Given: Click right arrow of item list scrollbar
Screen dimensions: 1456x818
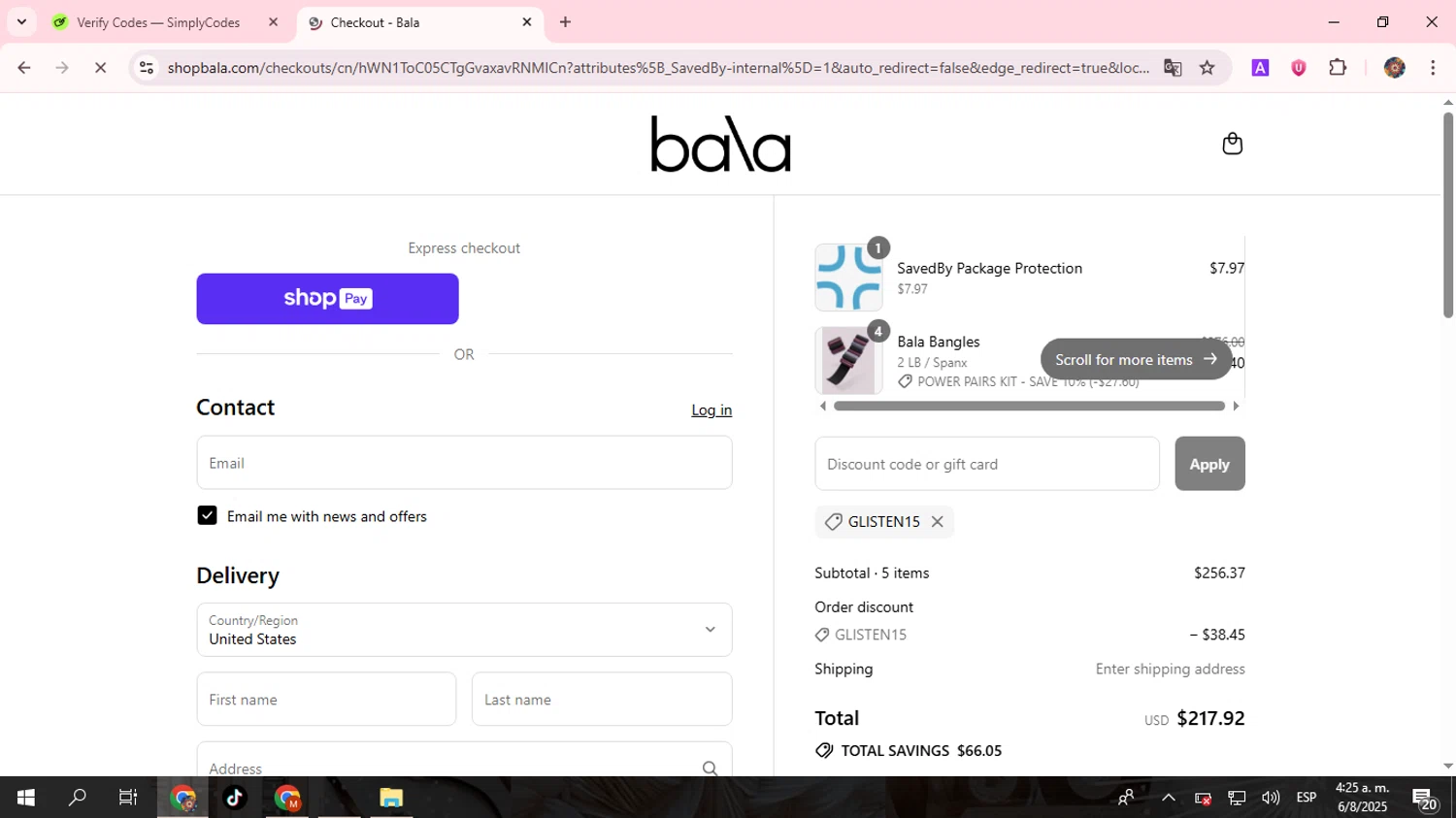Looking at the screenshot, I should point(1236,406).
